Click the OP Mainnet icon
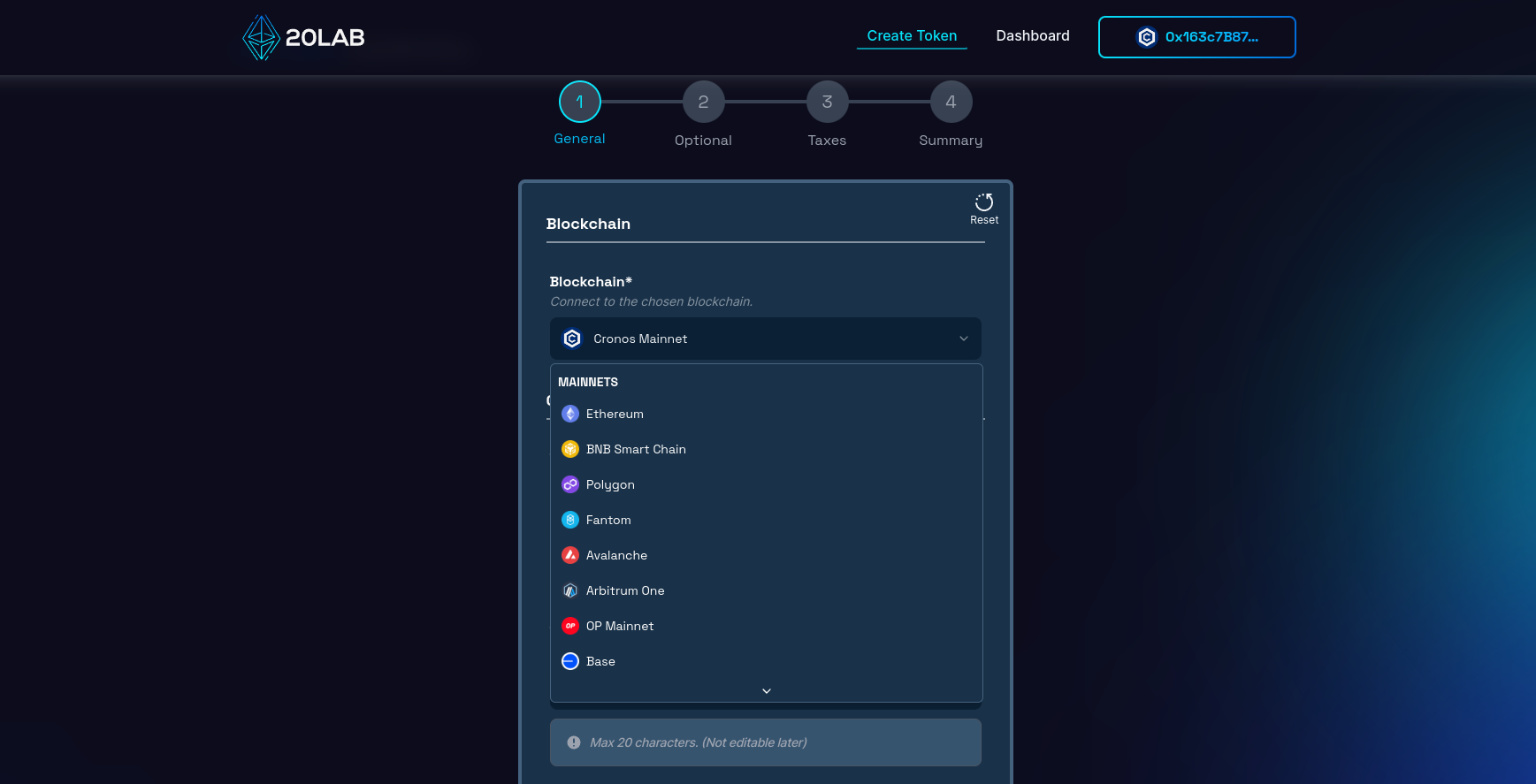The width and height of the screenshot is (1536, 784). pos(570,626)
